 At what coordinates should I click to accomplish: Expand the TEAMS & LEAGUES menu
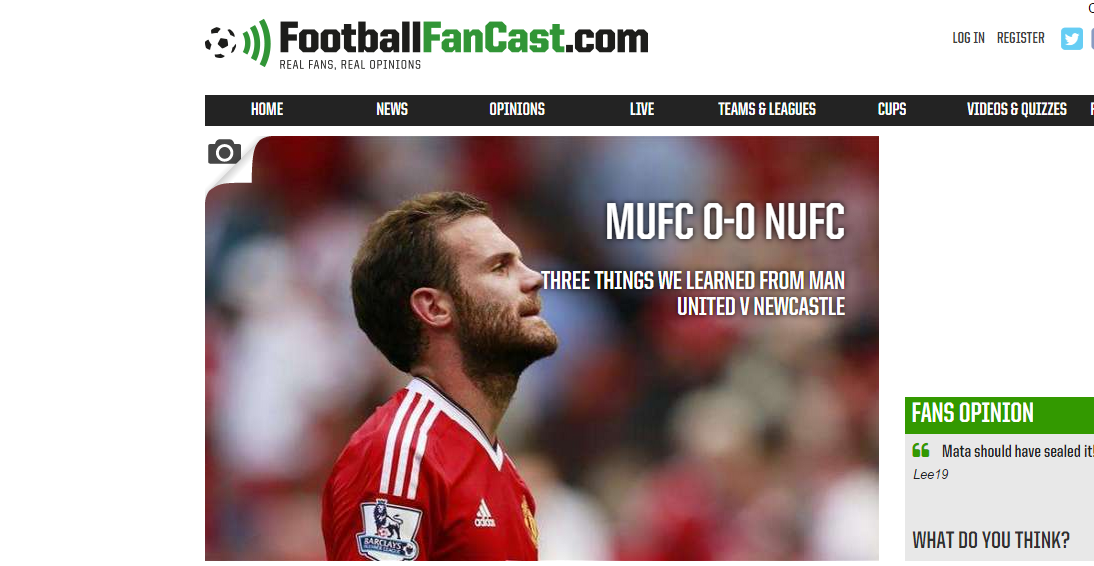point(767,110)
